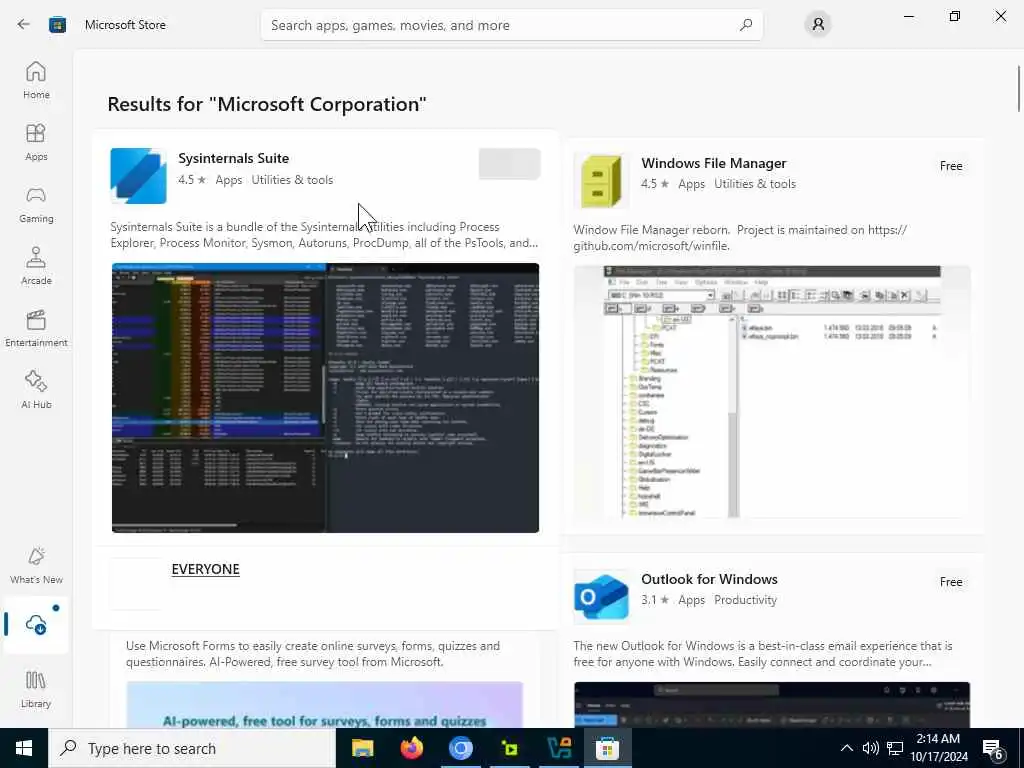Click the VS-style app taskbar icon
The width and height of the screenshot is (1024, 768).
tap(558, 748)
